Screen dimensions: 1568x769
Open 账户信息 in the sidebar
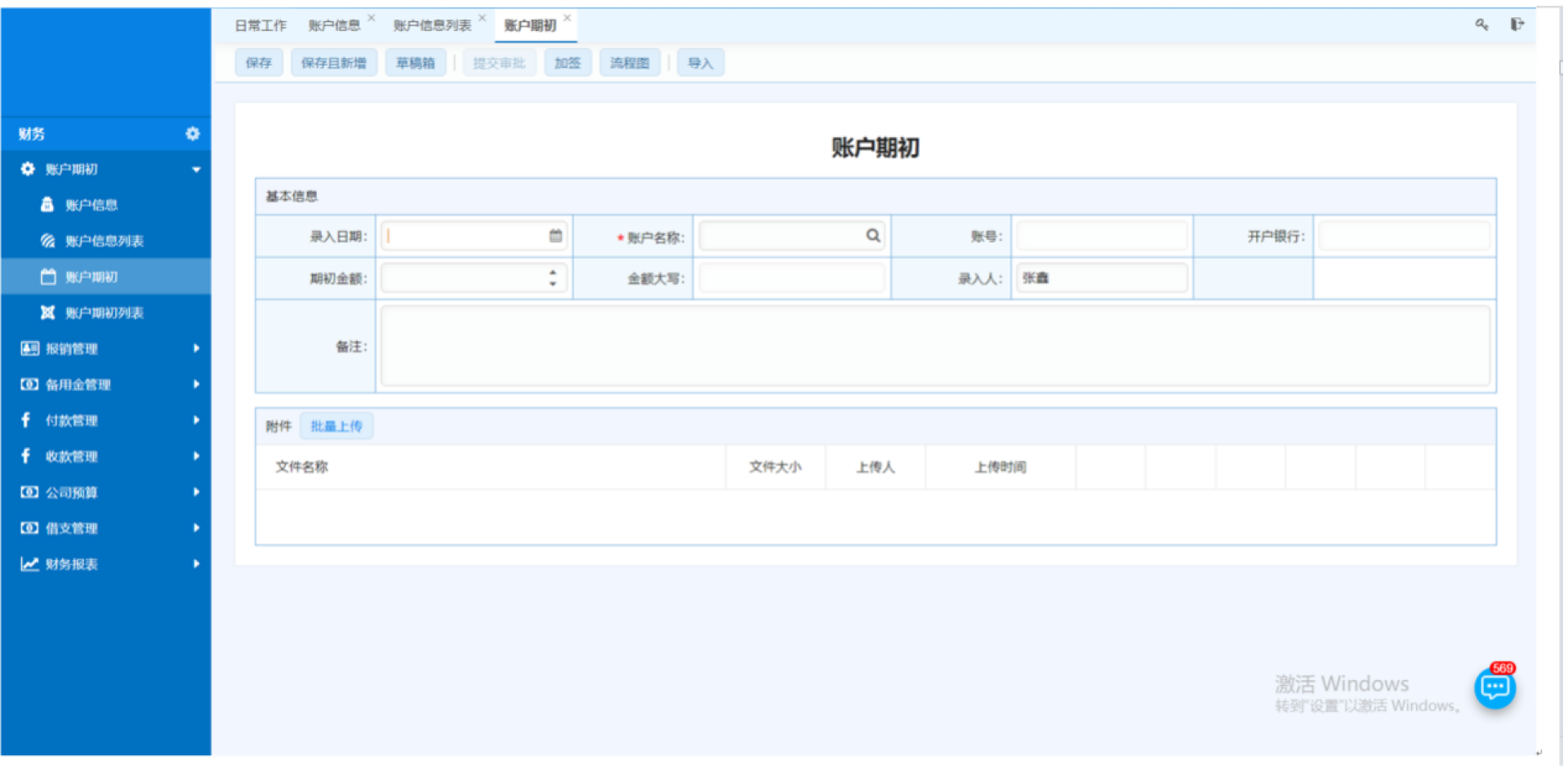click(x=91, y=205)
